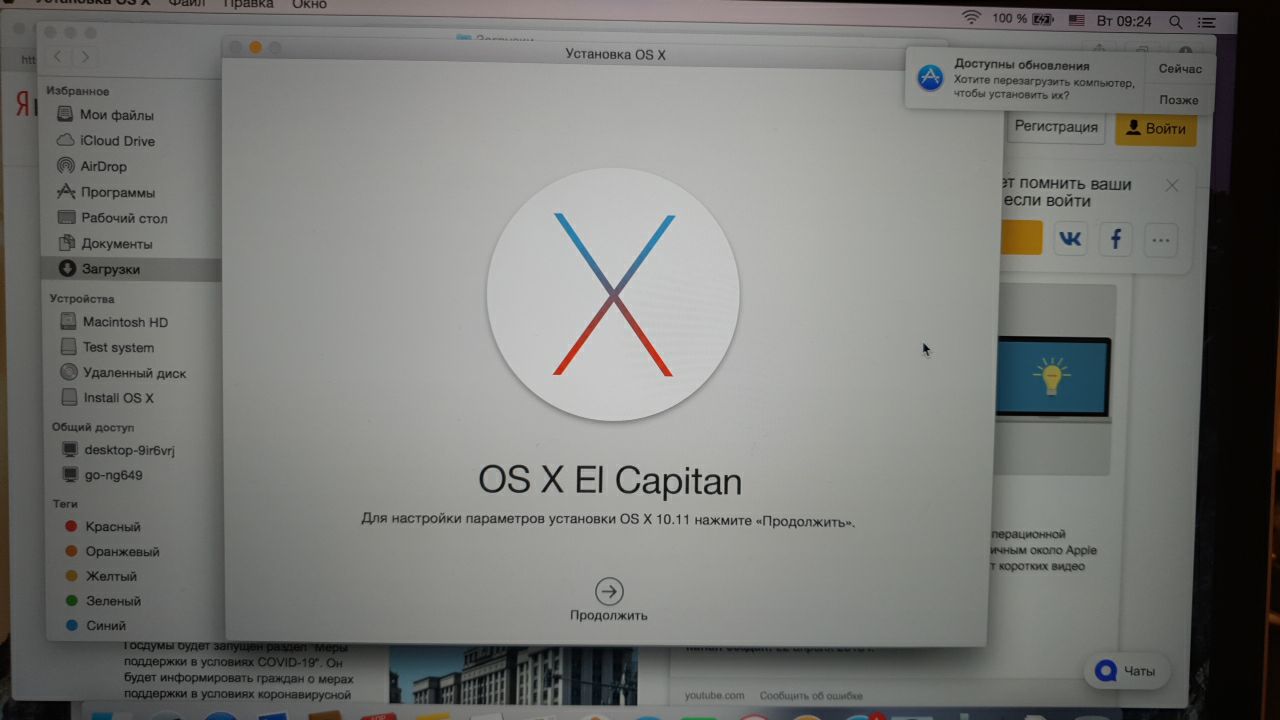Click the Facebook social login icon

point(1115,239)
